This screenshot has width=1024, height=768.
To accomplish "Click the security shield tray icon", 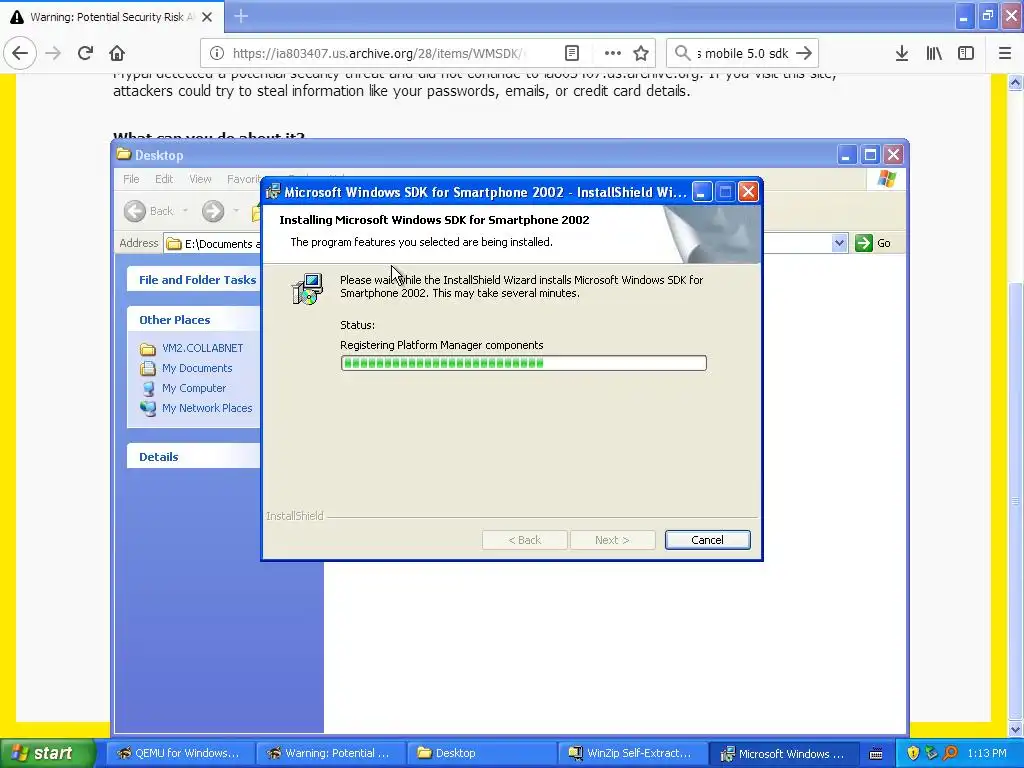I will tap(913, 753).
